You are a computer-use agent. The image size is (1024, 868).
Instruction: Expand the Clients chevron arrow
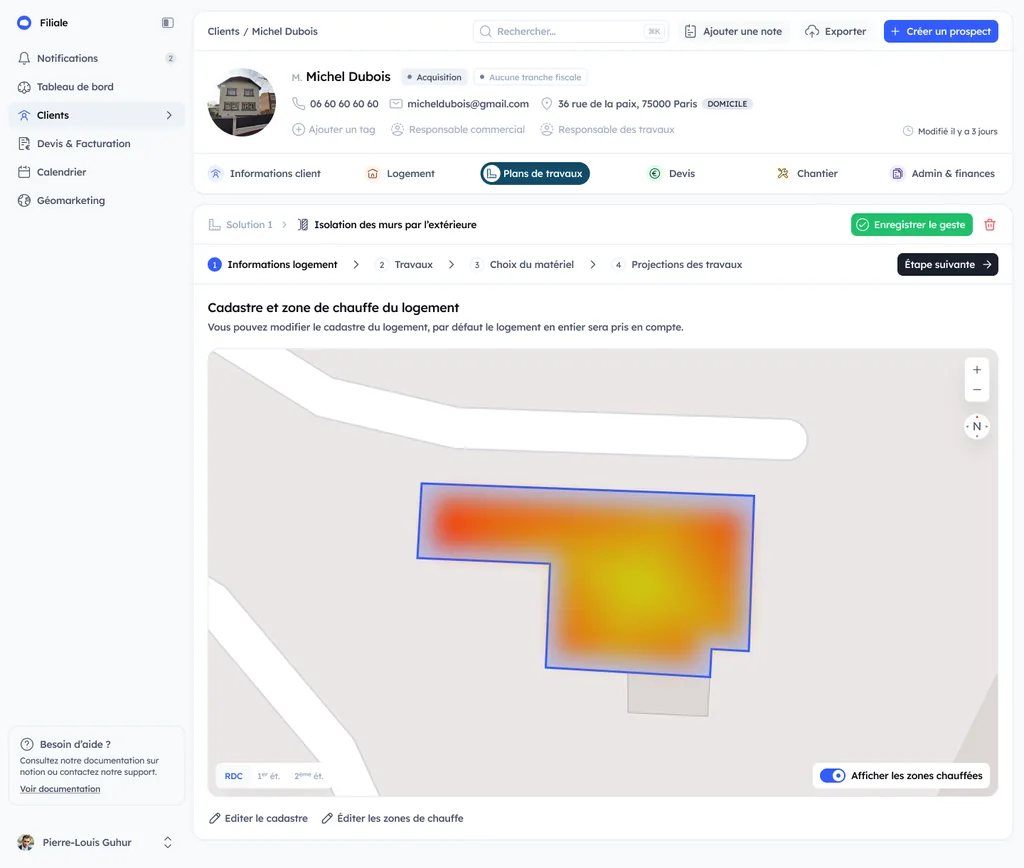click(169, 115)
